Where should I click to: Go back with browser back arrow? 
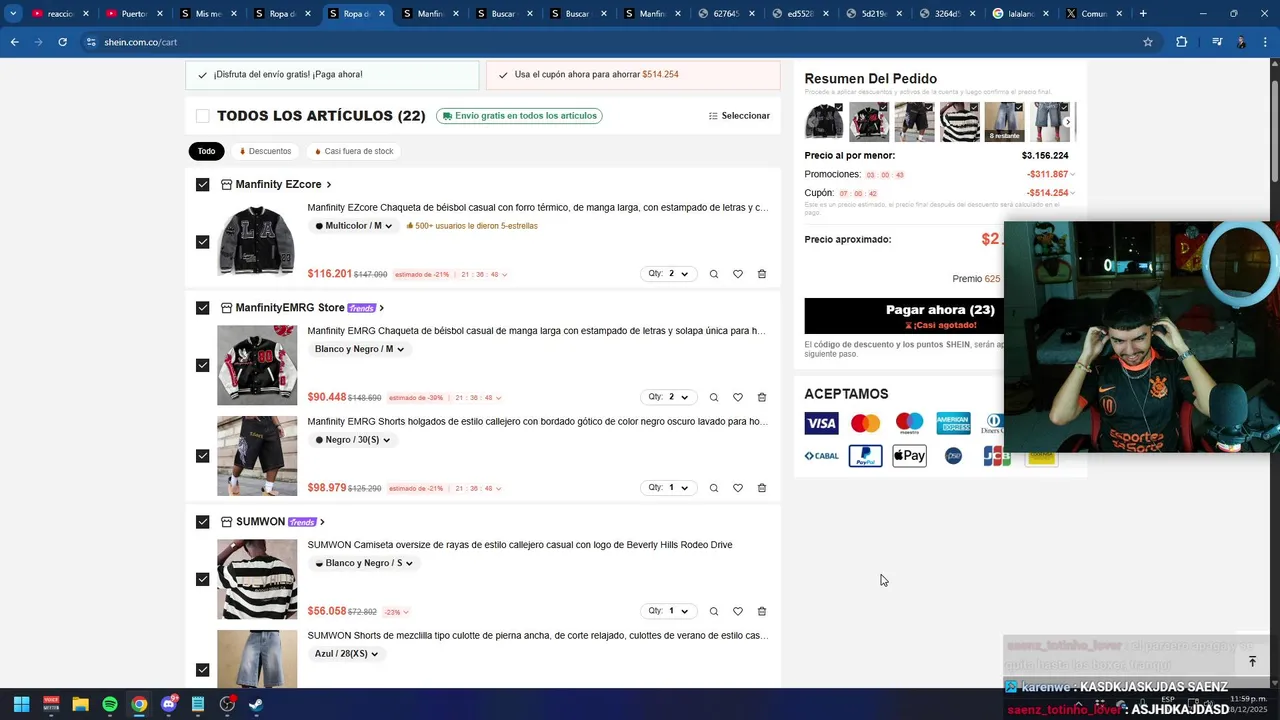14,42
